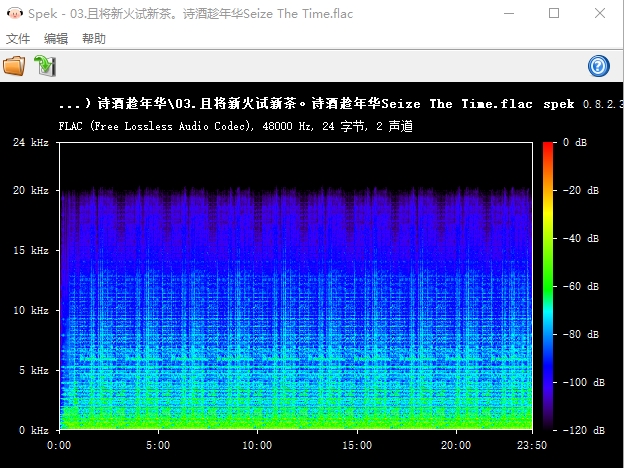The height and width of the screenshot is (468, 624).
Task: Click the file path heading ending in Time.flac
Action: 296,104
